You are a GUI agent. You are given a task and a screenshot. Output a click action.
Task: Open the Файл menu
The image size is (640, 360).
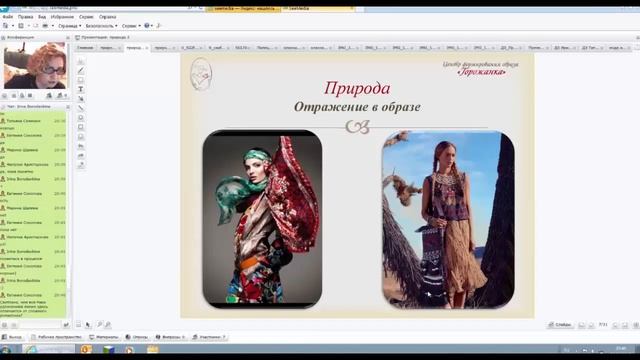[8, 17]
